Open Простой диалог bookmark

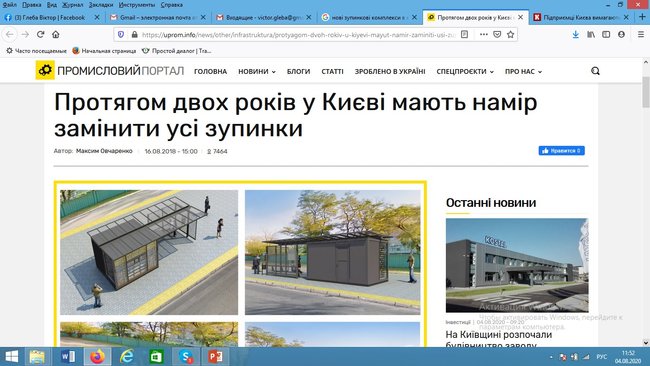pos(177,51)
